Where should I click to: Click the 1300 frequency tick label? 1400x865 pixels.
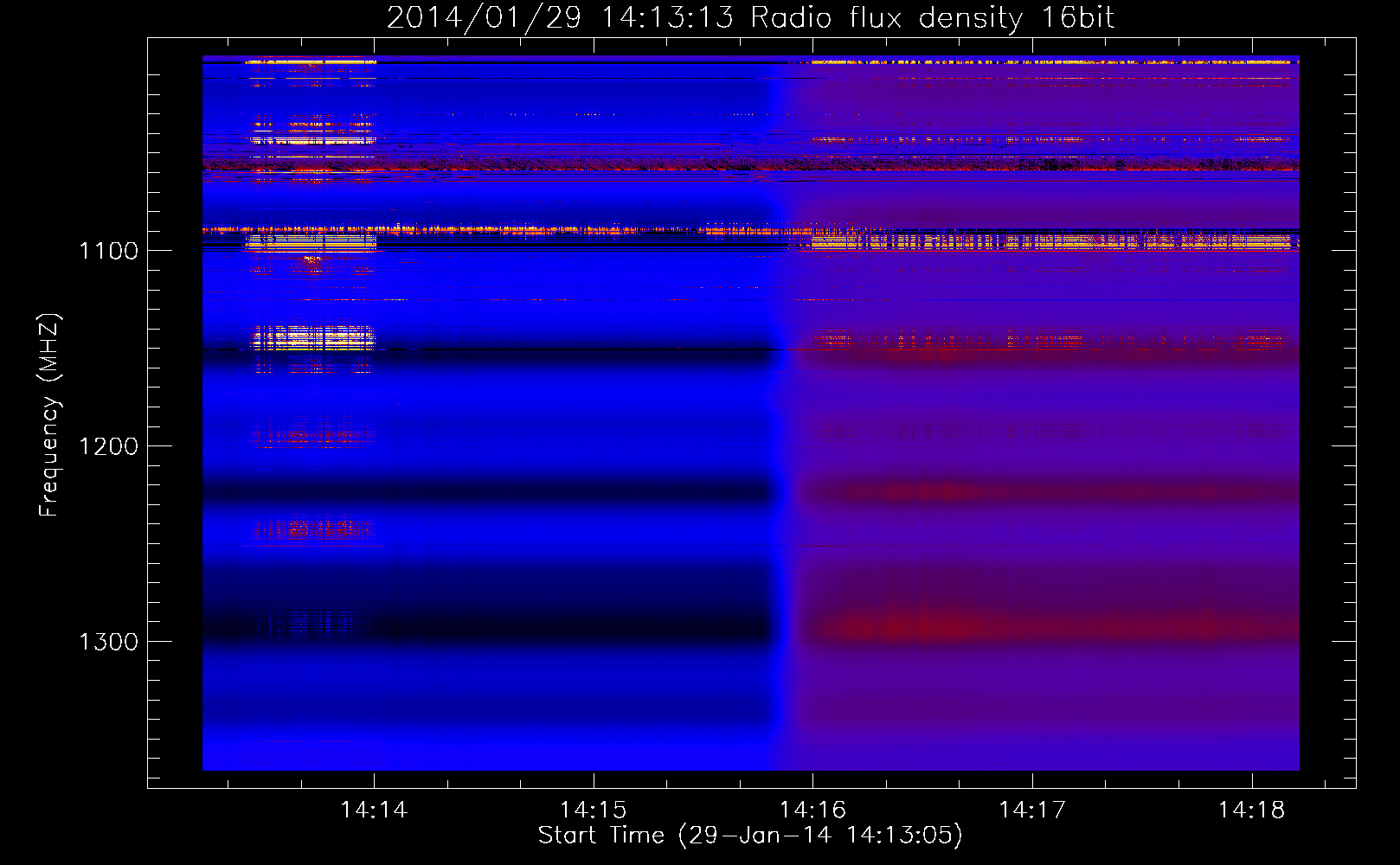pyautogui.click(x=108, y=642)
